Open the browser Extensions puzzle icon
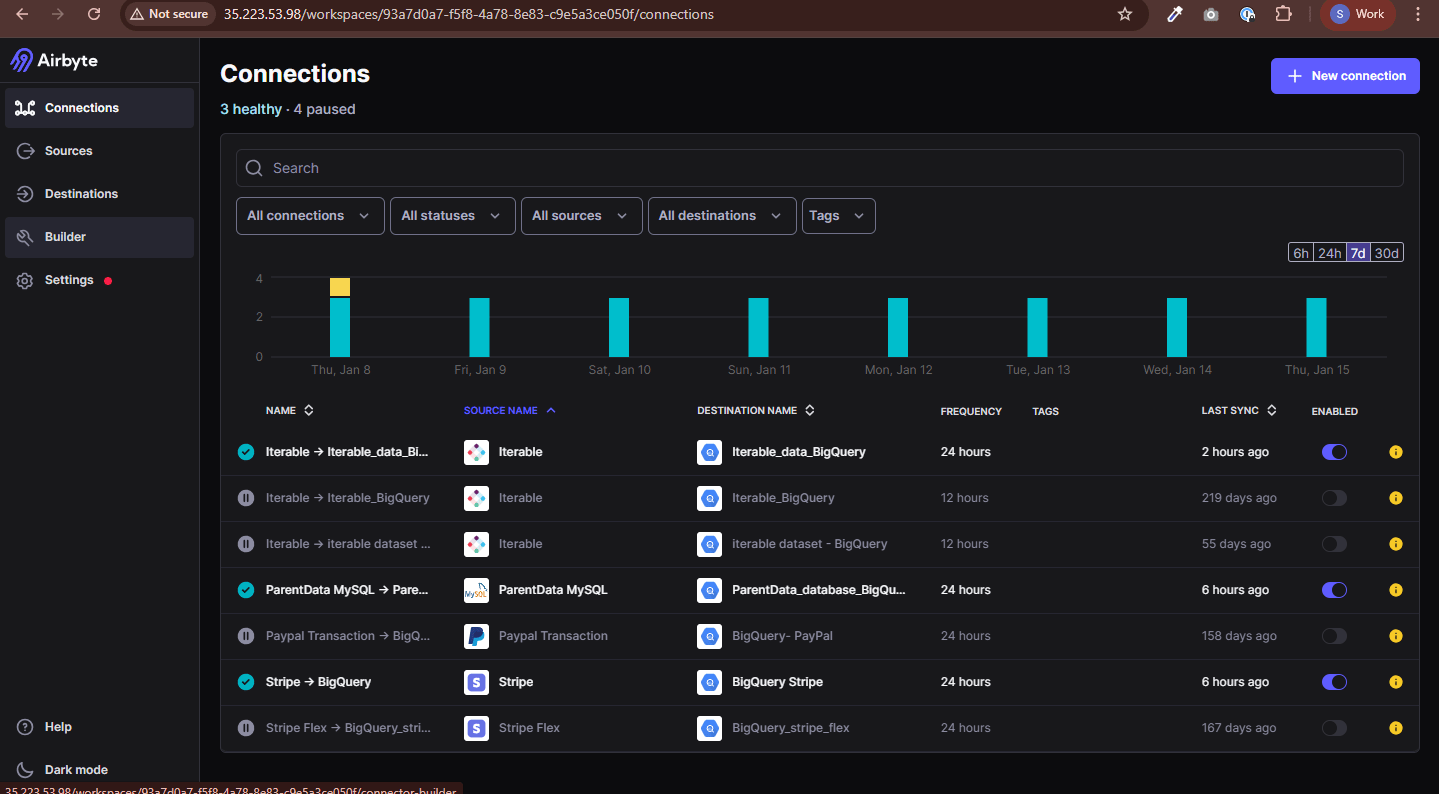The width and height of the screenshot is (1439, 794). point(1284,14)
